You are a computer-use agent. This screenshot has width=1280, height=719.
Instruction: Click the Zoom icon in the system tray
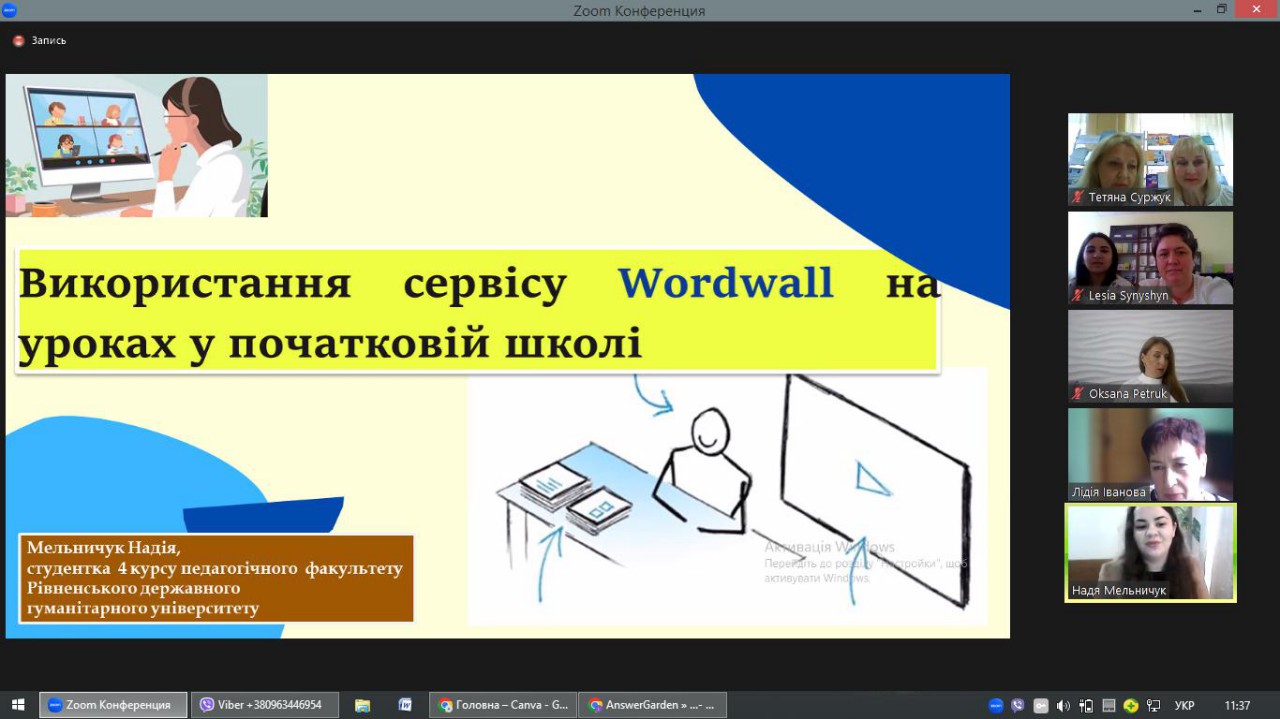coord(996,706)
